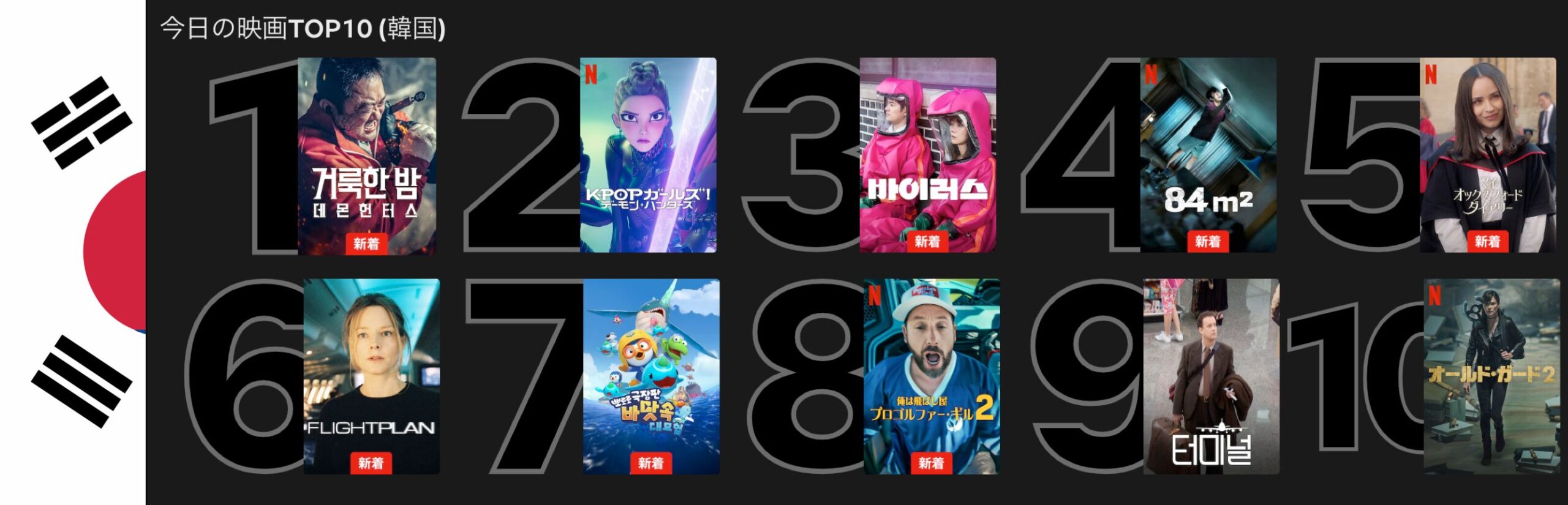The width and height of the screenshot is (1568, 505).
Task: Open the 84m² movie poster
Action: tap(1208, 155)
